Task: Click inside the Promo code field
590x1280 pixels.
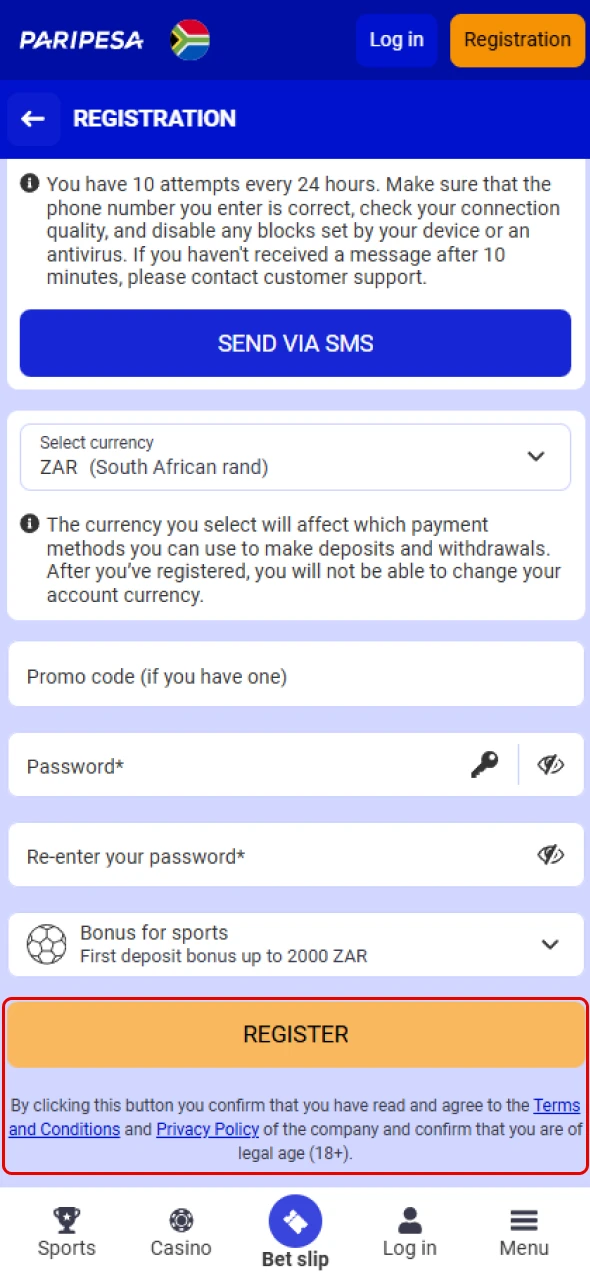Action: 295,676
